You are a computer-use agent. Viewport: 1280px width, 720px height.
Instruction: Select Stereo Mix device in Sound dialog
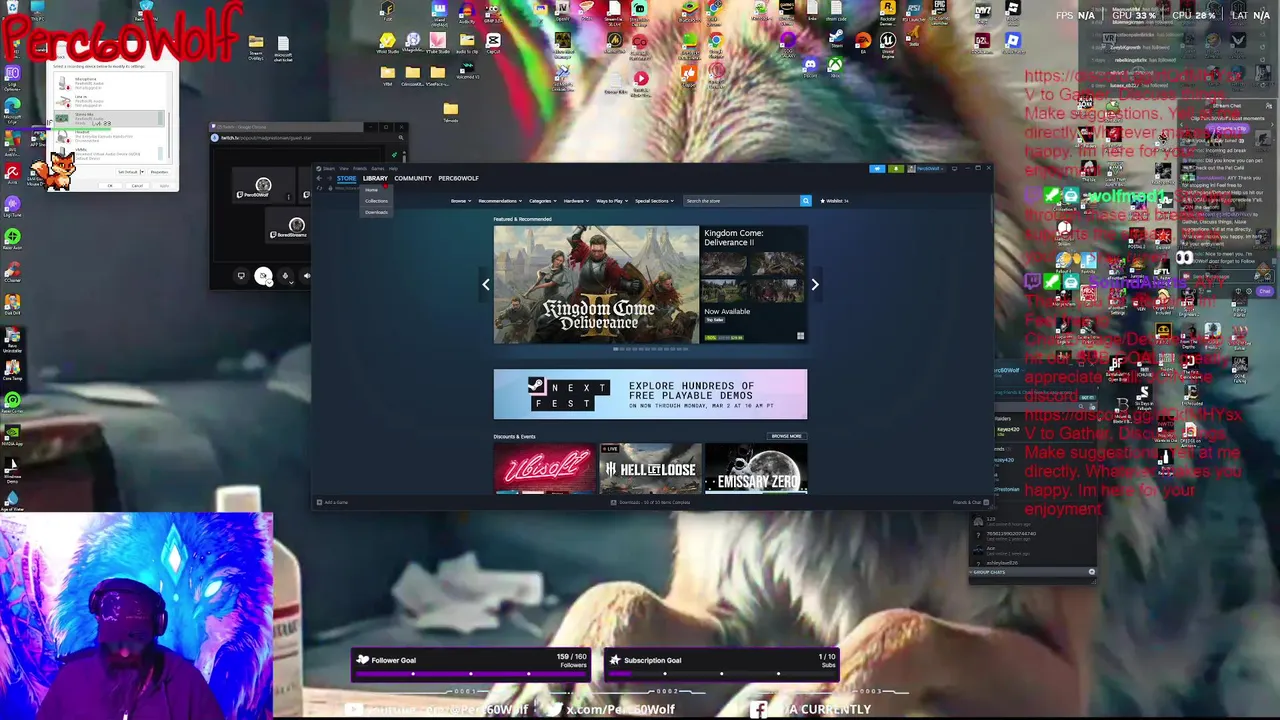[109, 119]
